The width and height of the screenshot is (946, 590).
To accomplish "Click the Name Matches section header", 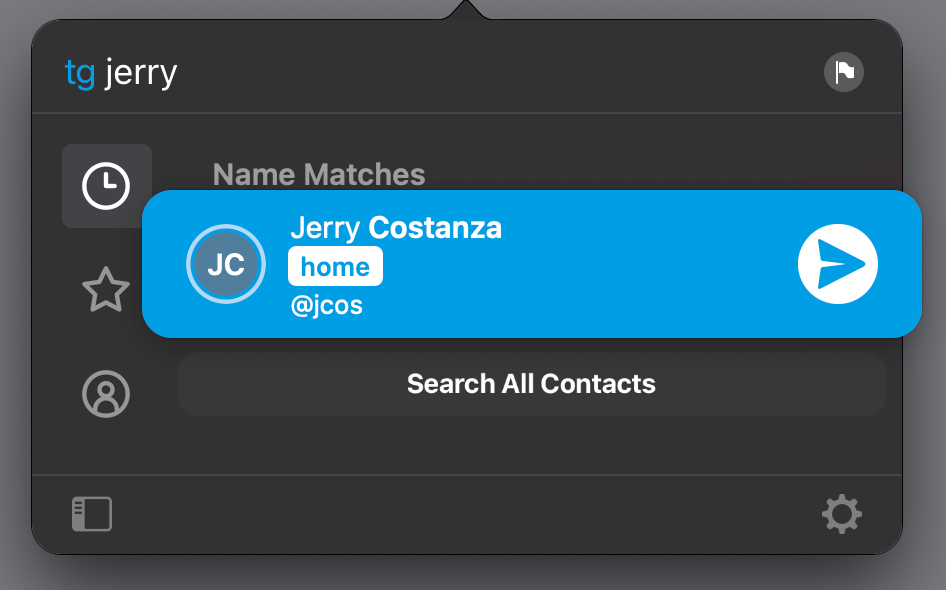I will click(319, 174).
